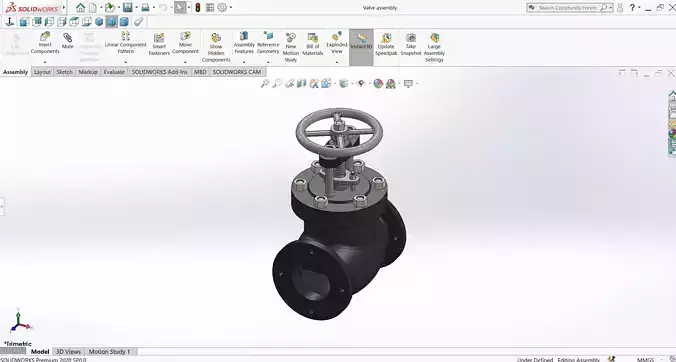The image size is (676, 362).
Task: Click the Insert Components tool
Action: pos(45,43)
